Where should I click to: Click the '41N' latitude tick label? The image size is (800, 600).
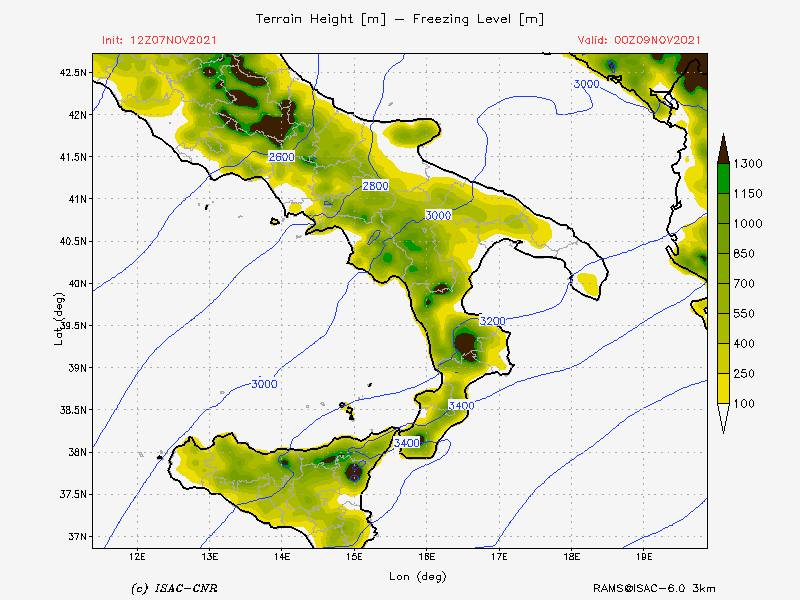point(78,199)
